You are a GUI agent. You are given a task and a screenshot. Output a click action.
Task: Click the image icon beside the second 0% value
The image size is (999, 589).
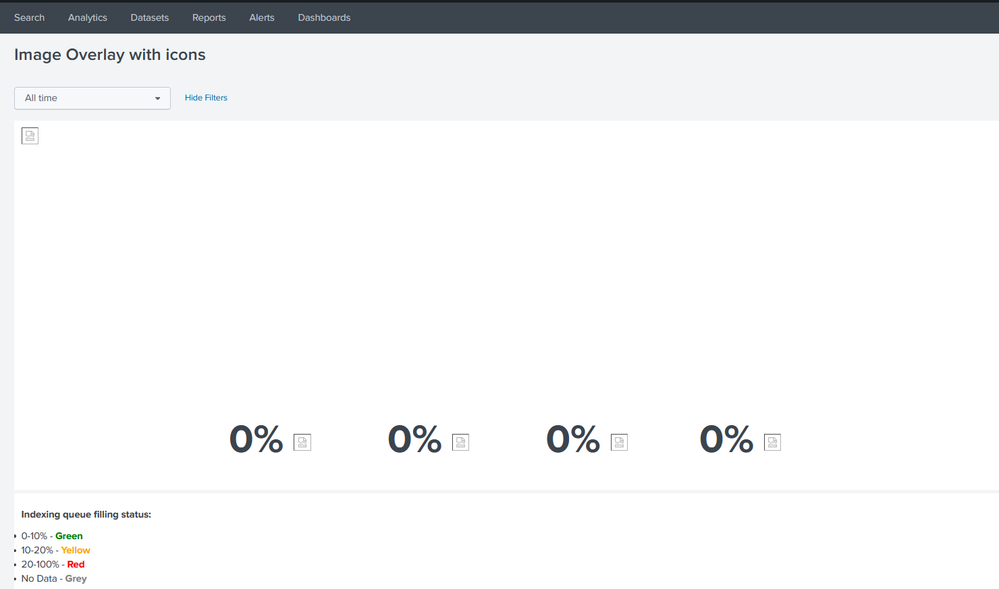[460, 442]
